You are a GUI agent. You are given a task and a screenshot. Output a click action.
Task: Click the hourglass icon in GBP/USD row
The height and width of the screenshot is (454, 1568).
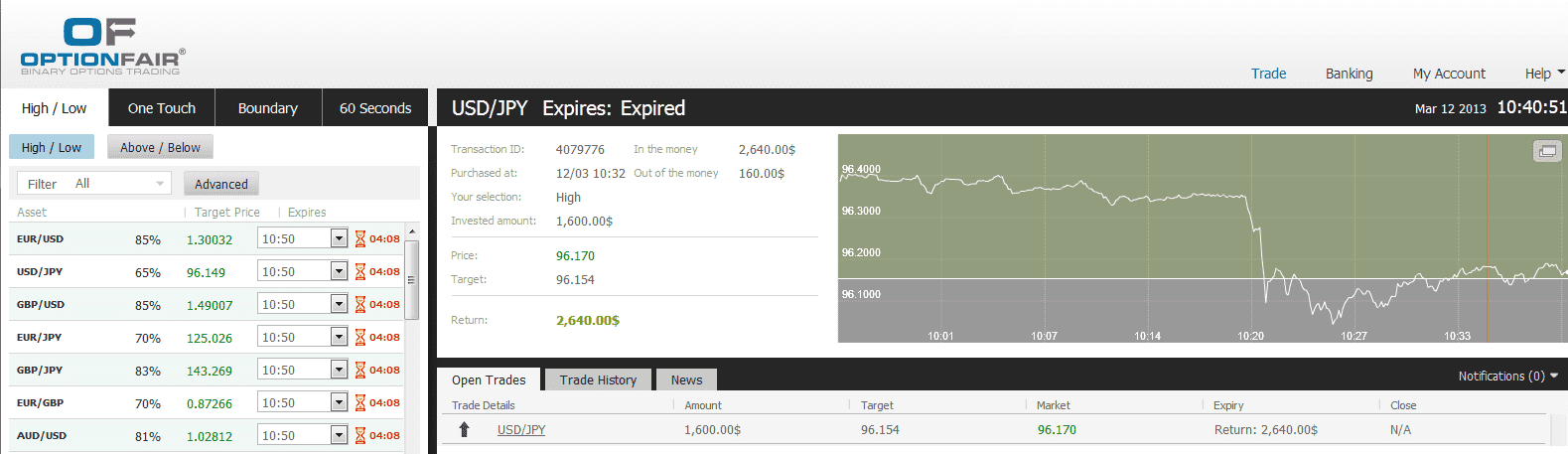[360, 305]
